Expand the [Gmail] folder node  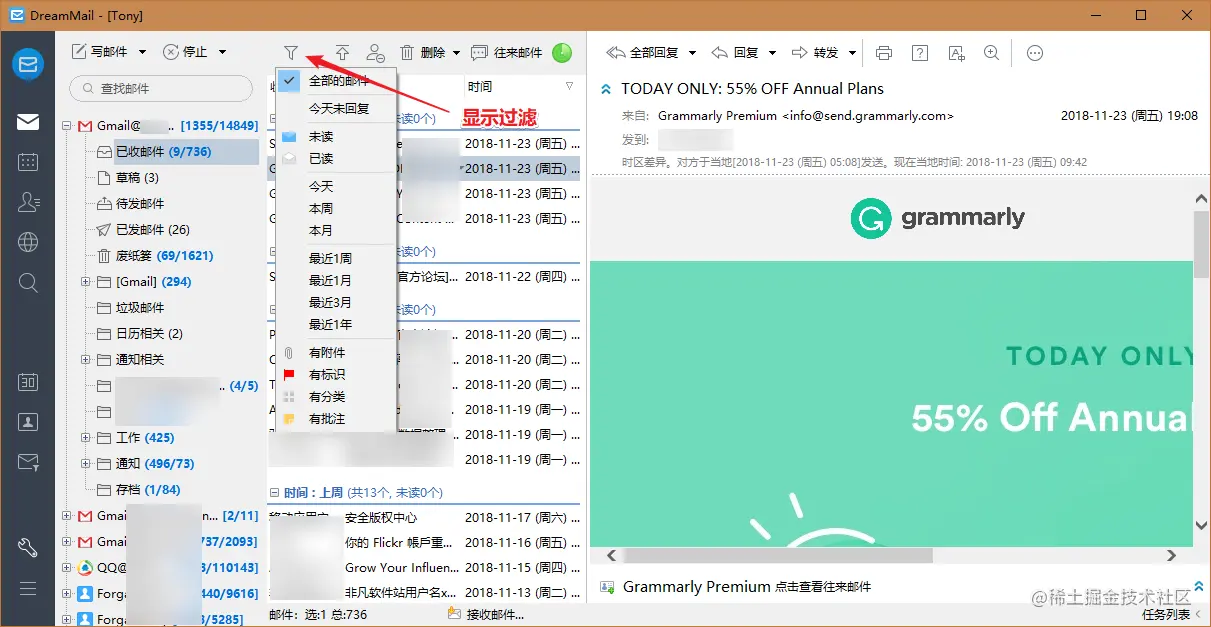point(86,282)
